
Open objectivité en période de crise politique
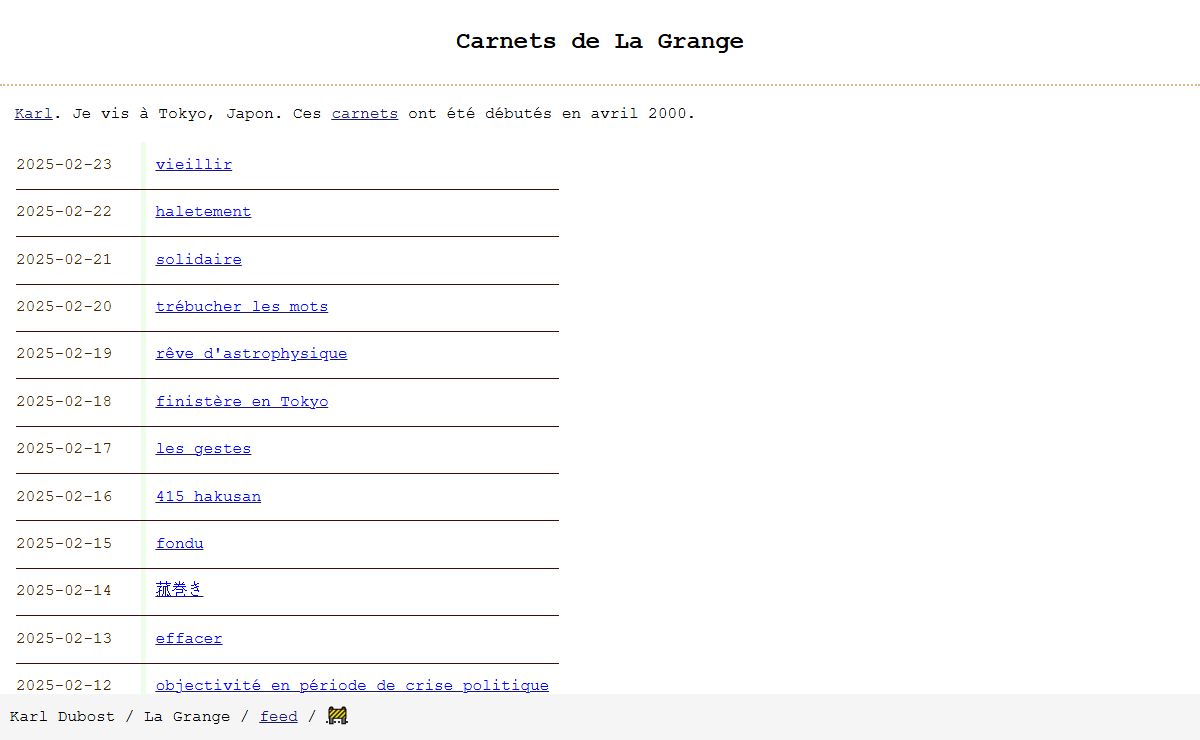(351, 685)
